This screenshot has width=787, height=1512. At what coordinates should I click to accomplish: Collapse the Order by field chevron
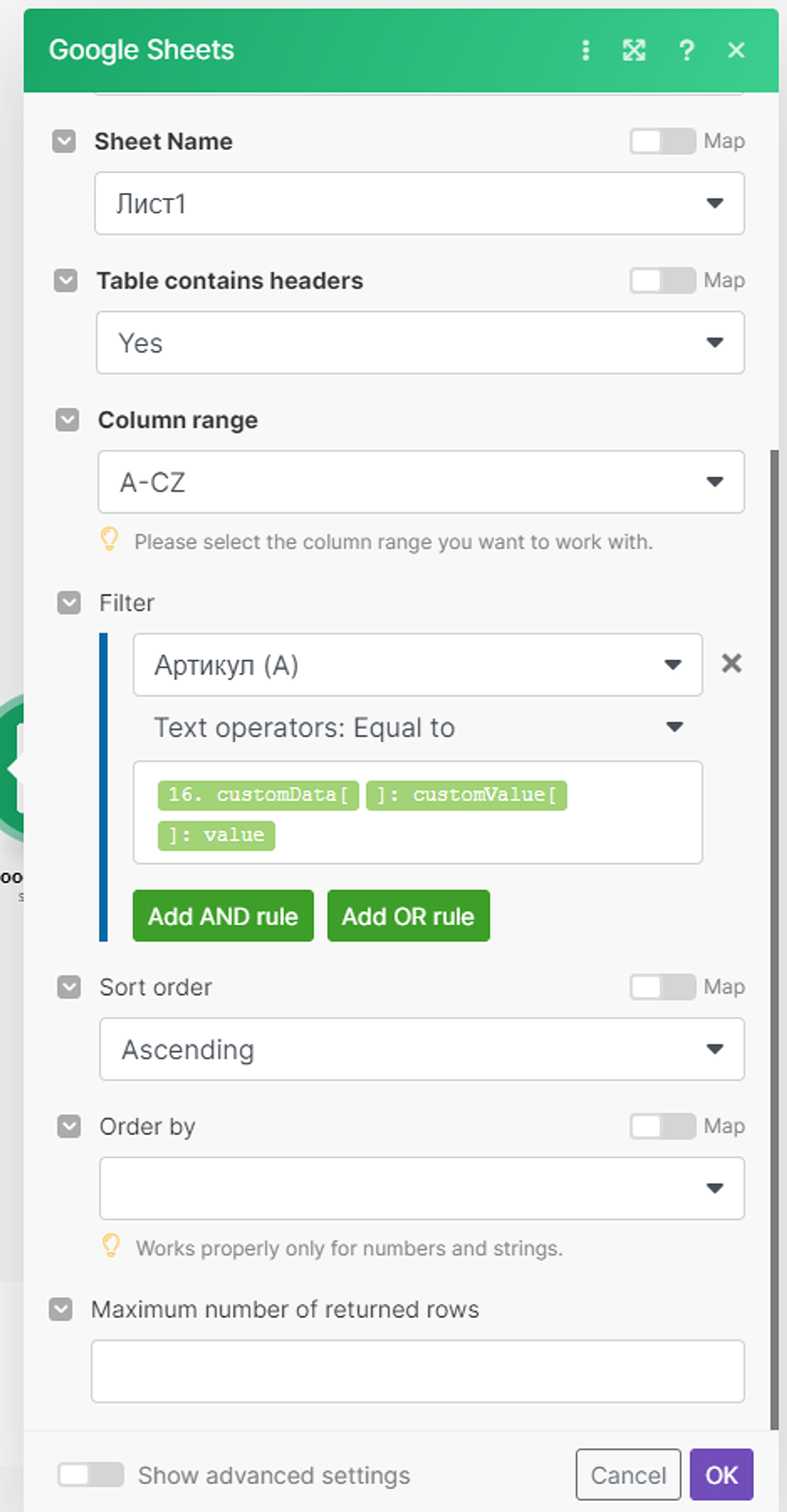69,1126
